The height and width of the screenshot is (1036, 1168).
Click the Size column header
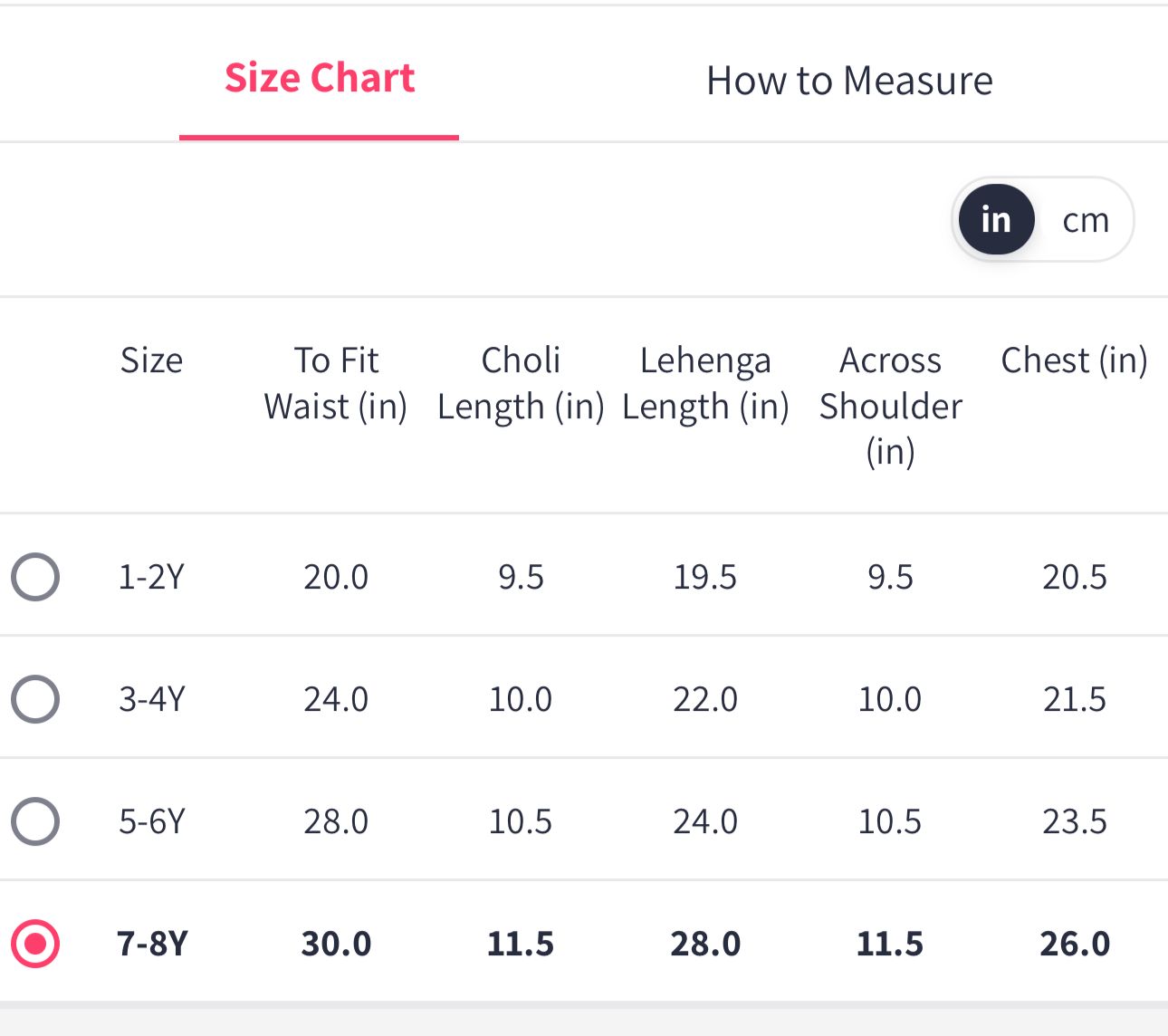click(x=151, y=360)
